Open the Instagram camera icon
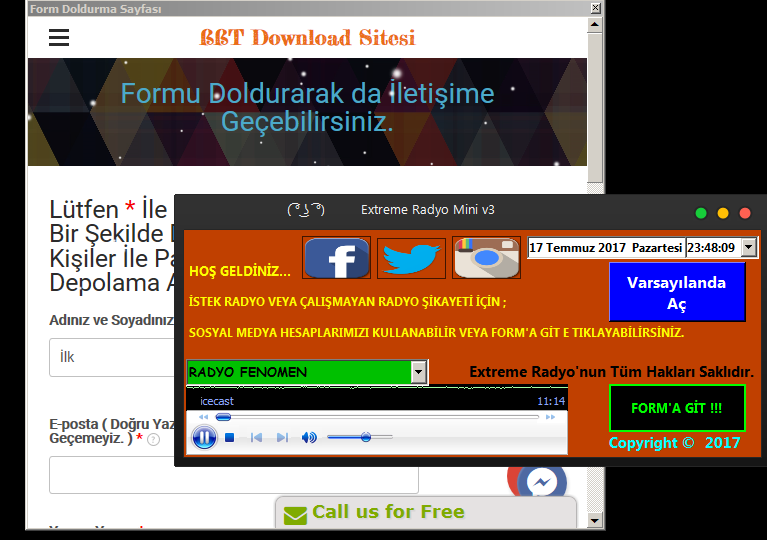The width and height of the screenshot is (767, 540). [486, 258]
